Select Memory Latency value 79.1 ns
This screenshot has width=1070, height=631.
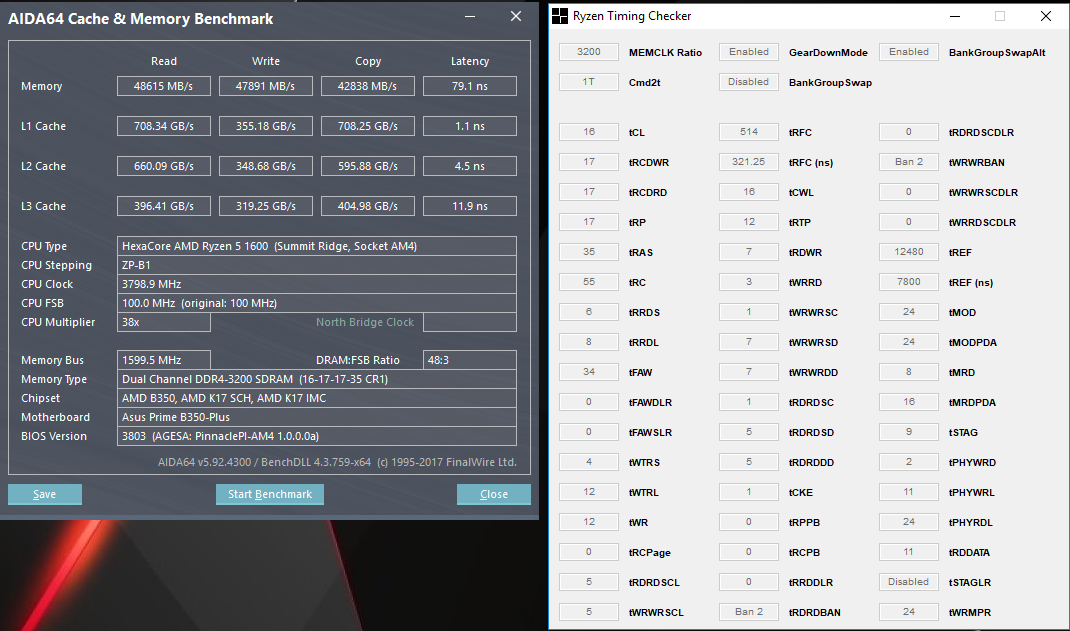coord(469,86)
